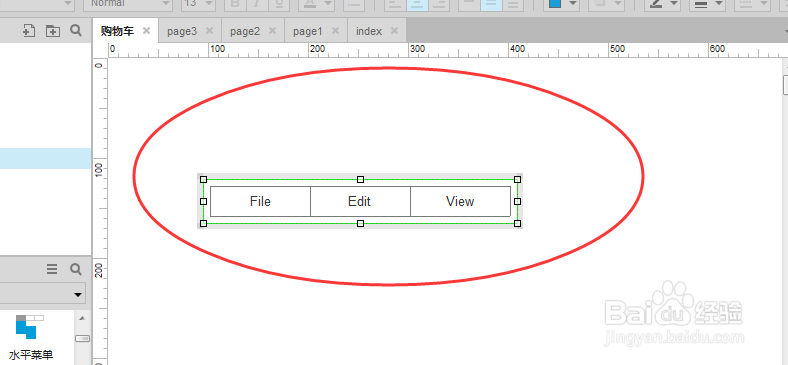This screenshot has width=788, height=365.
Task: Expand the text color dropdown arrow
Action: click(x=328, y=4)
